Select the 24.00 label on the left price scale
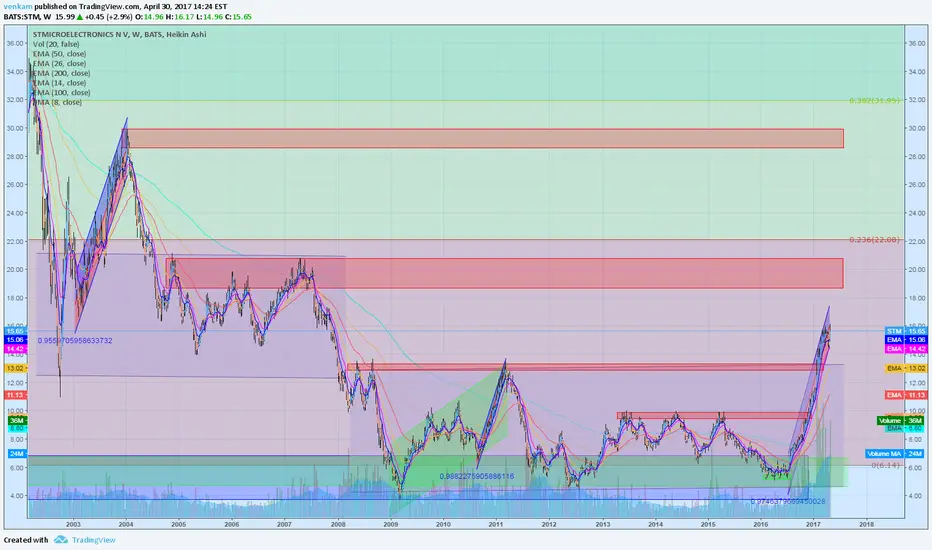The height and width of the screenshot is (550, 932). [15, 213]
